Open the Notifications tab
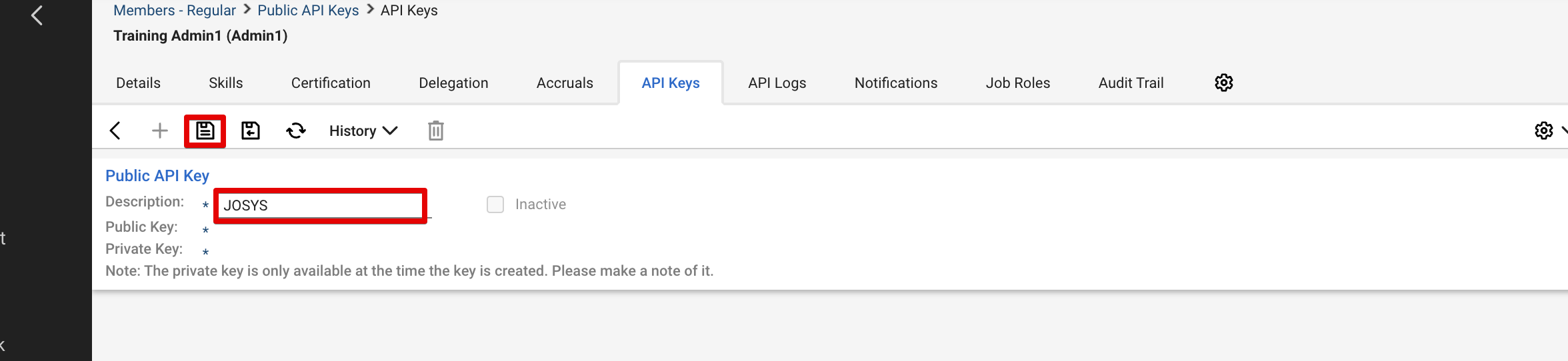The height and width of the screenshot is (361, 1568). click(x=895, y=83)
